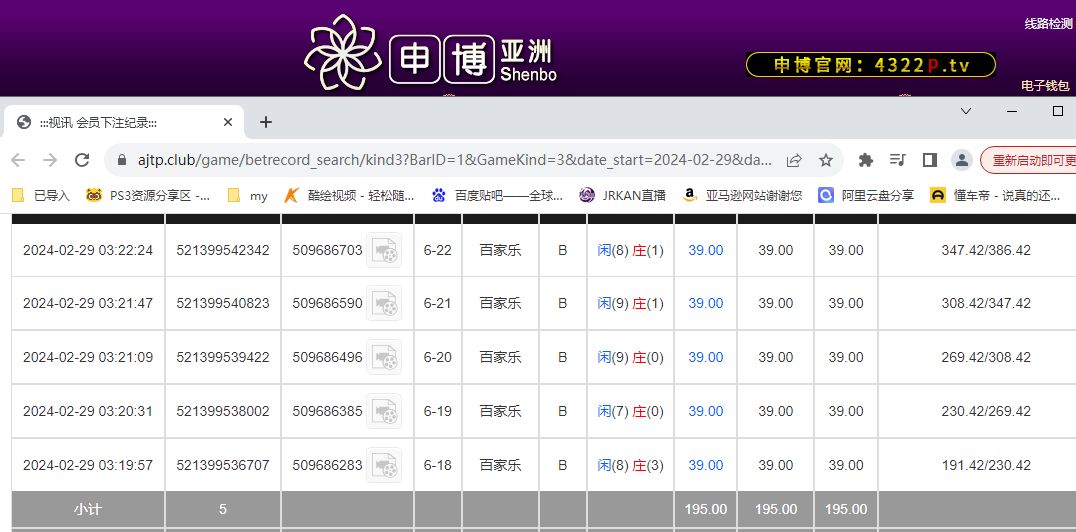Viewport: 1076px width, 532px height.
Task: Click the 重新启动即可更新 update button
Action: pyautogui.click(x=1030, y=160)
